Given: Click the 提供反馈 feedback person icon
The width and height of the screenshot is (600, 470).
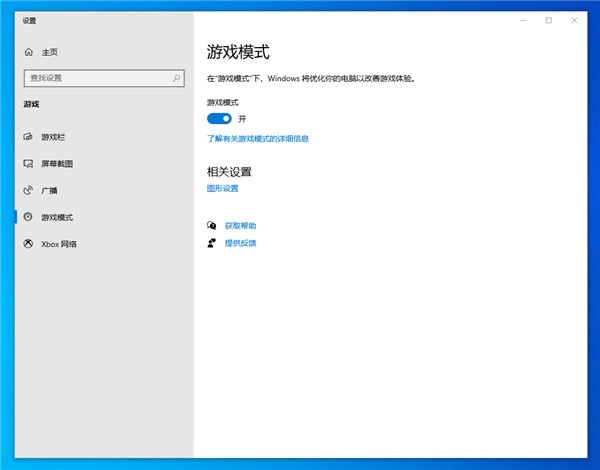Looking at the screenshot, I should pyautogui.click(x=212, y=243).
